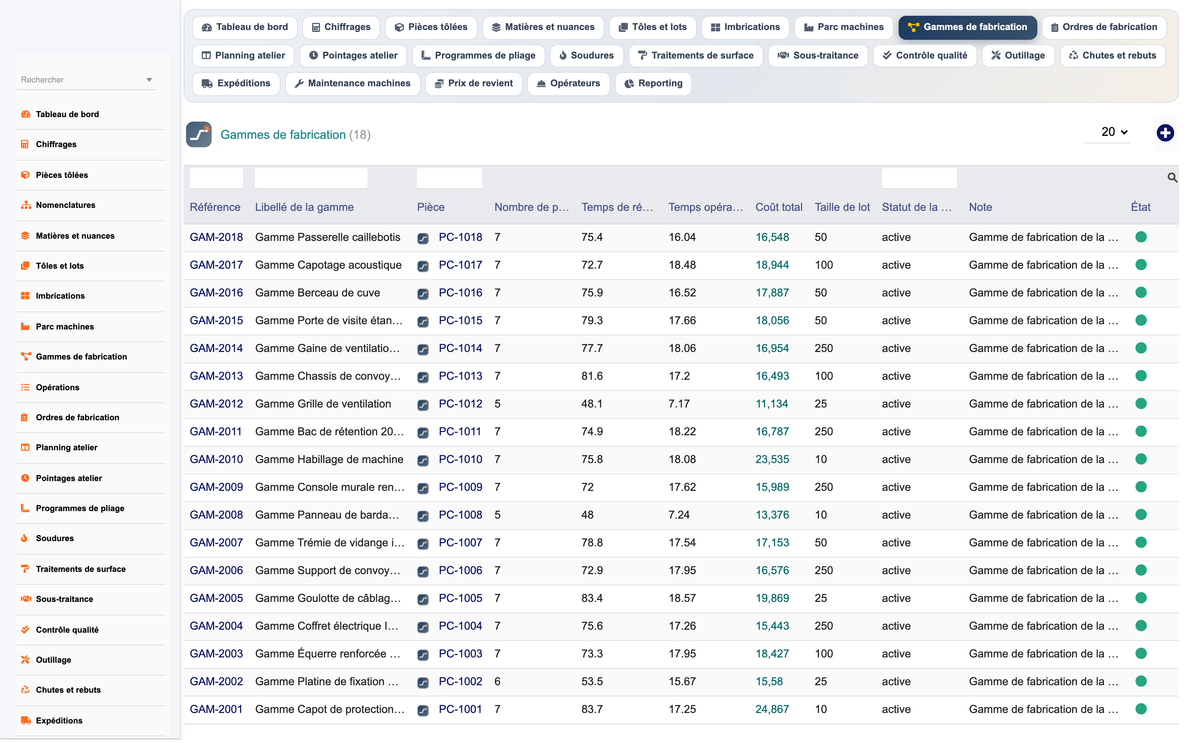Click the Nomenclatures sidebar icon
This screenshot has height=743, width=1200.
(x=25, y=206)
